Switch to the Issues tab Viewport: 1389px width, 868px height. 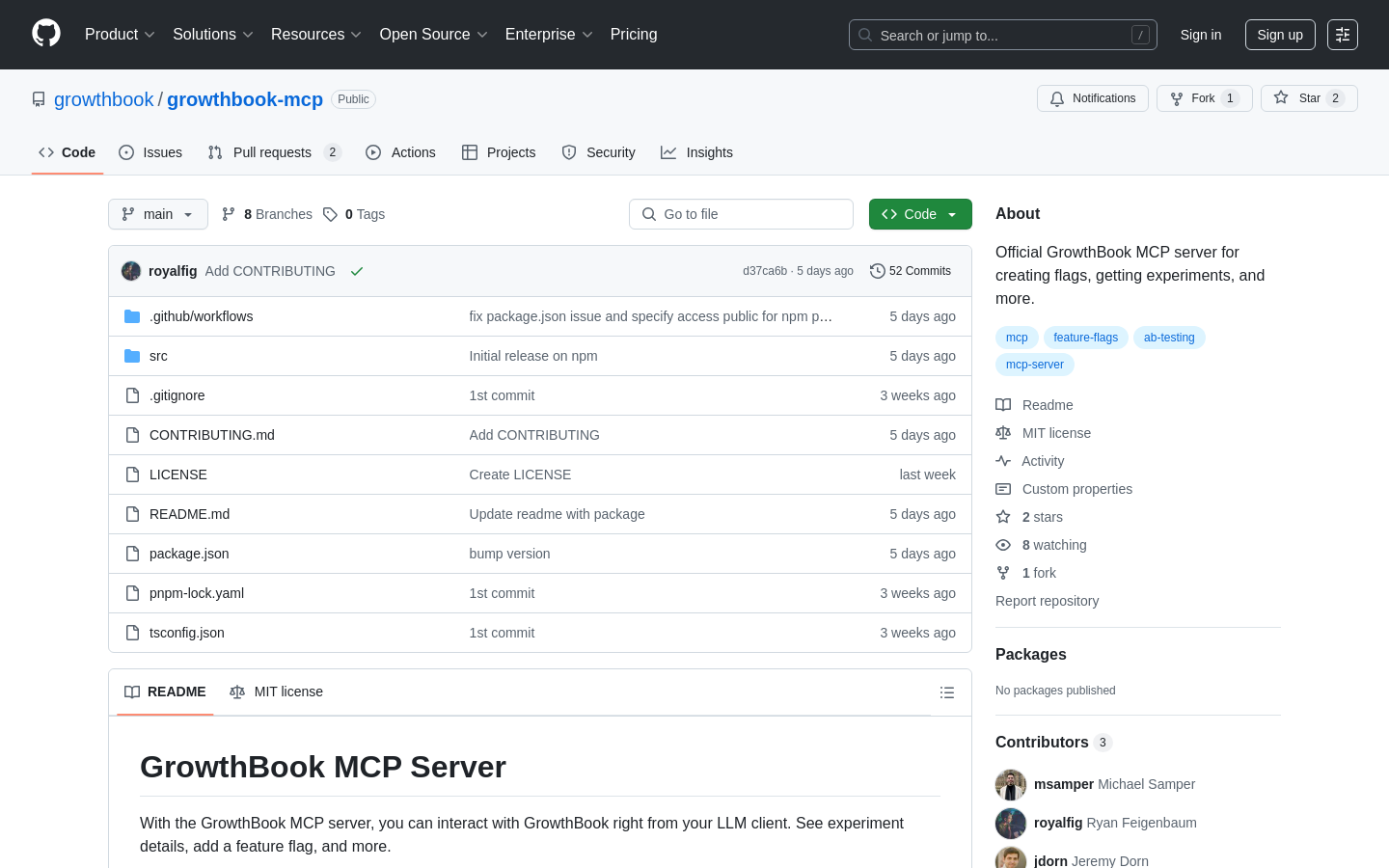pyautogui.click(x=150, y=152)
